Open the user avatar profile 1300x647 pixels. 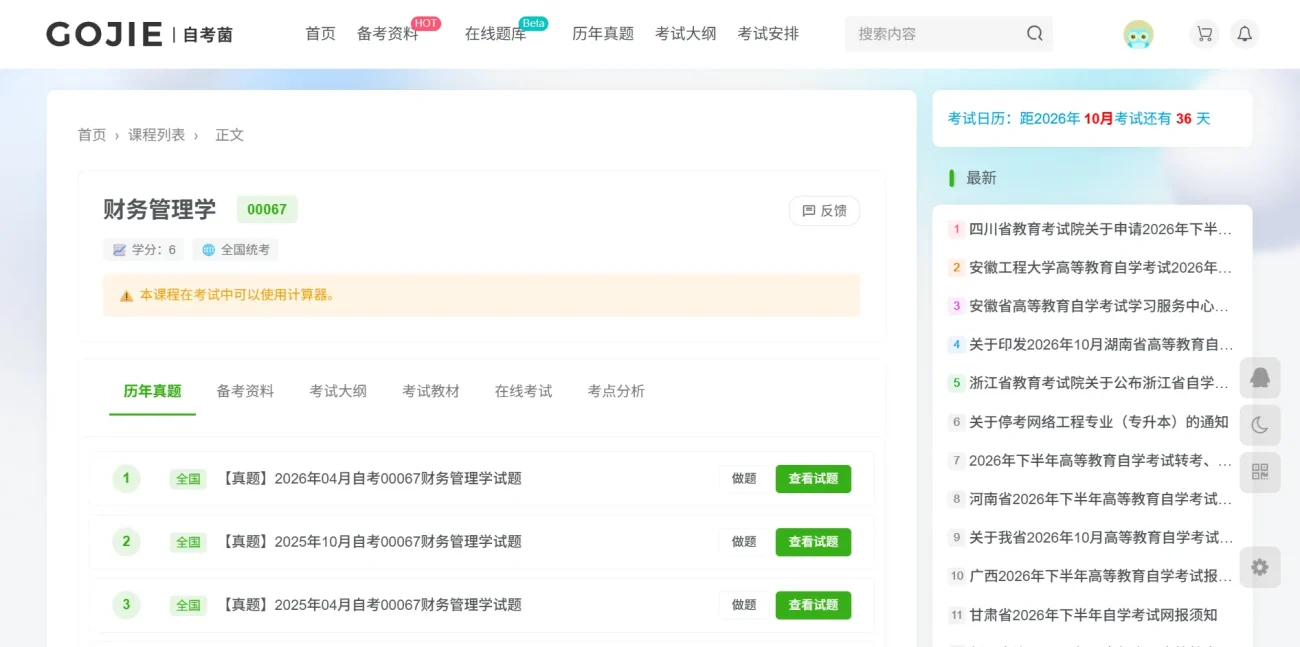pyautogui.click(x=1138, y=34)
